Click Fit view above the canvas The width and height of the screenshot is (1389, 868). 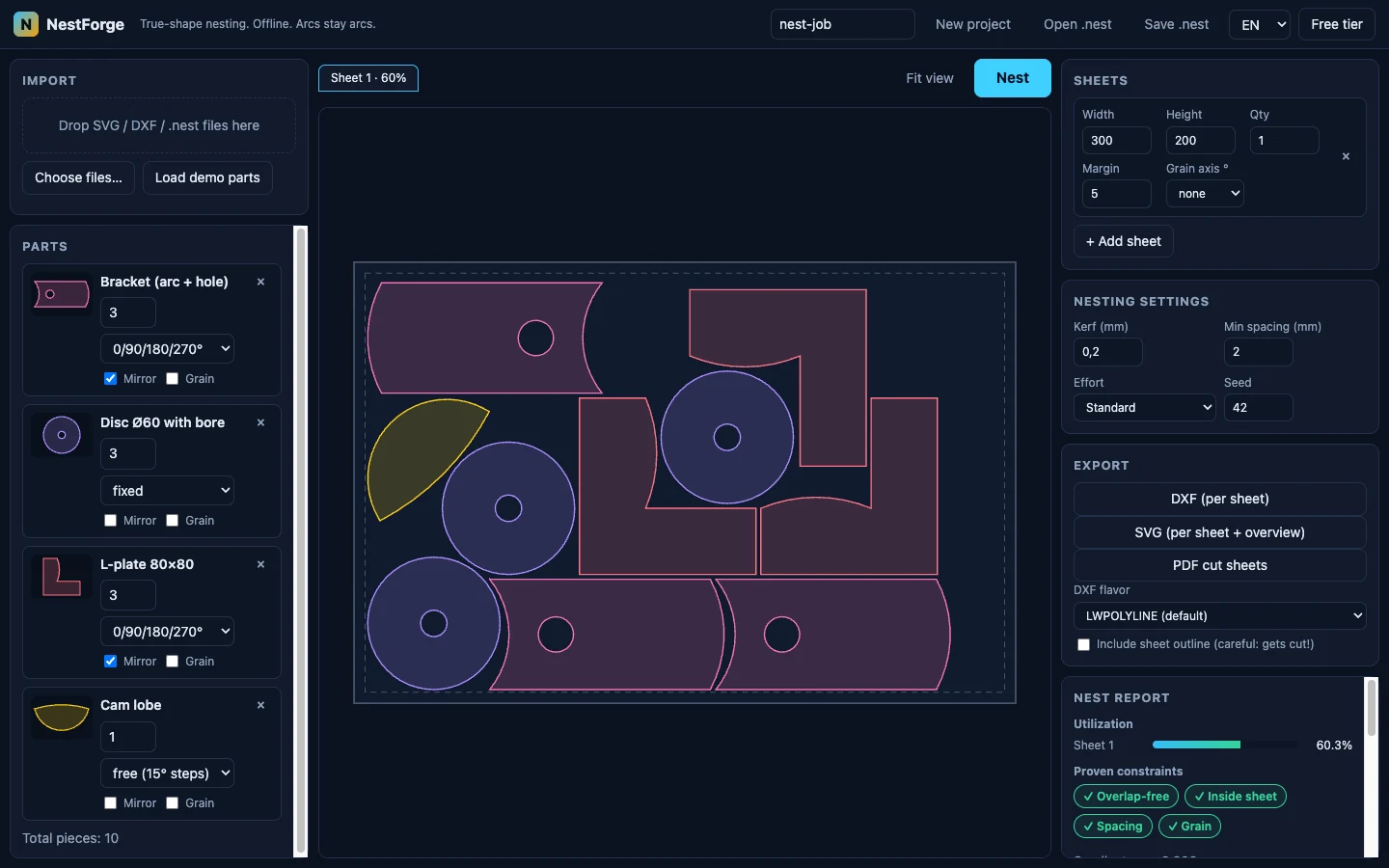coord(930,78)
